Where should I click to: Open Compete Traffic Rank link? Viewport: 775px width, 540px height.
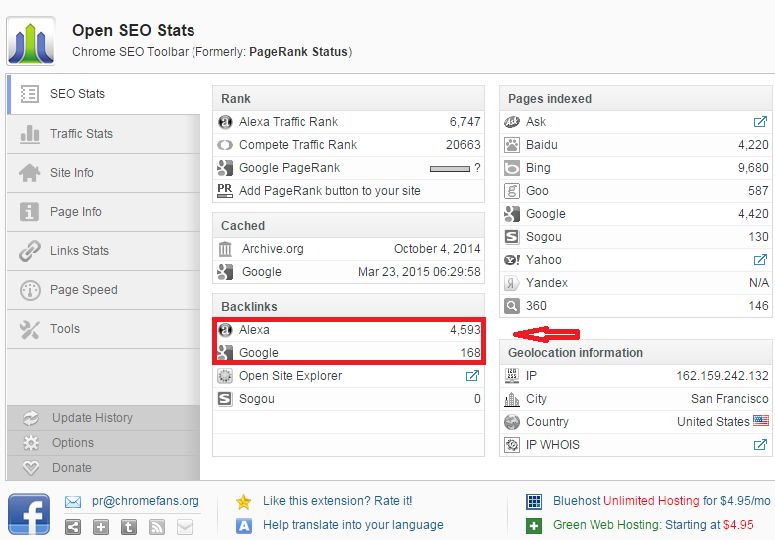tap(298, 145)
